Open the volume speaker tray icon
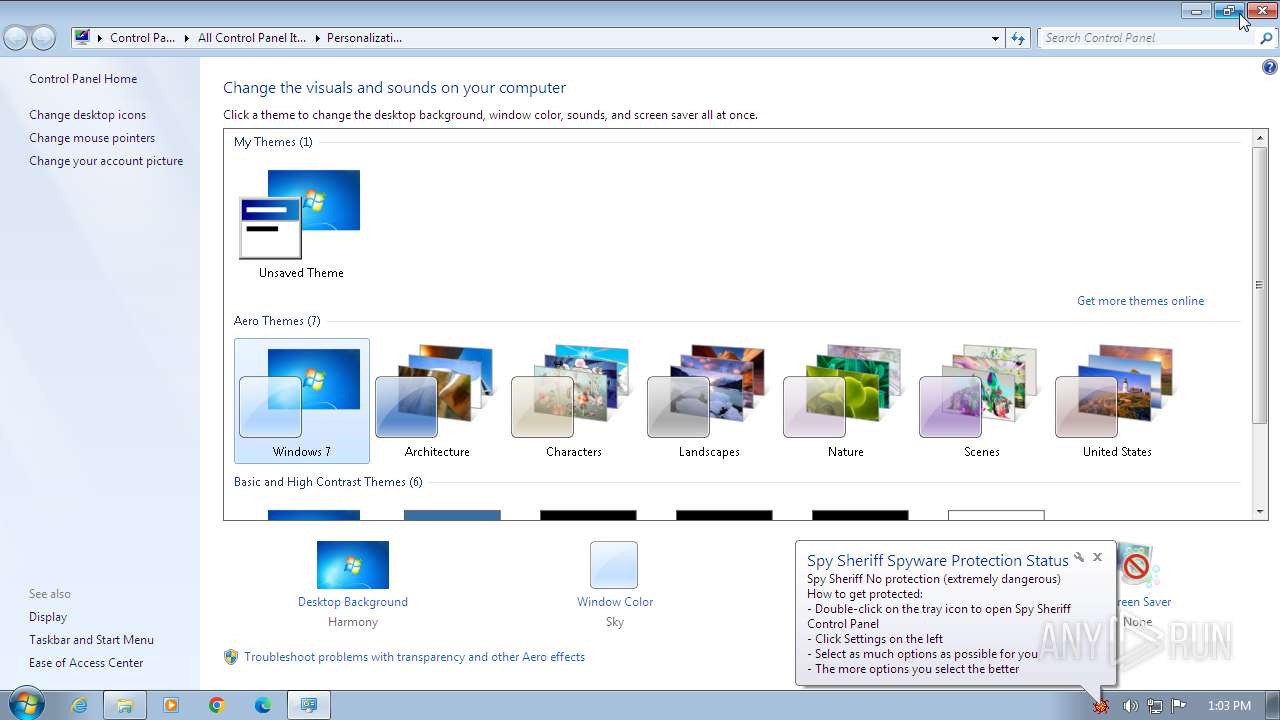1280x720 pixels. pyautogui.click(x=1130, y=706)
